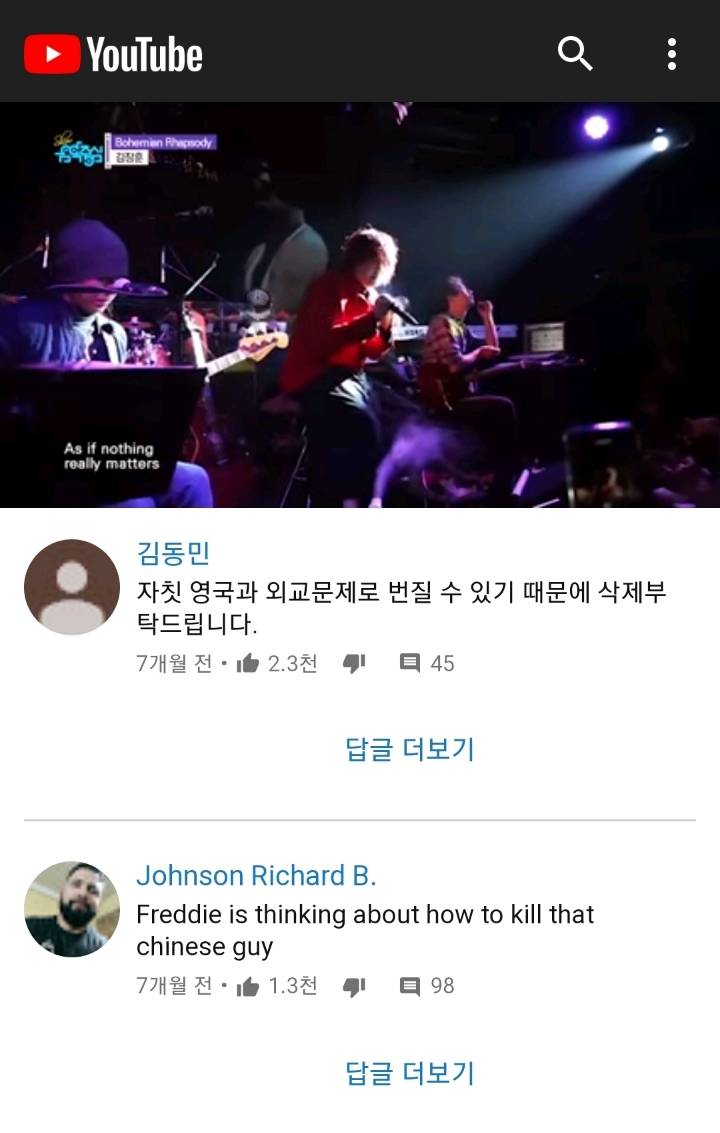Like 김동민's comment with thumbs up
Viewport: 720px width, 1133px height.
247,663
